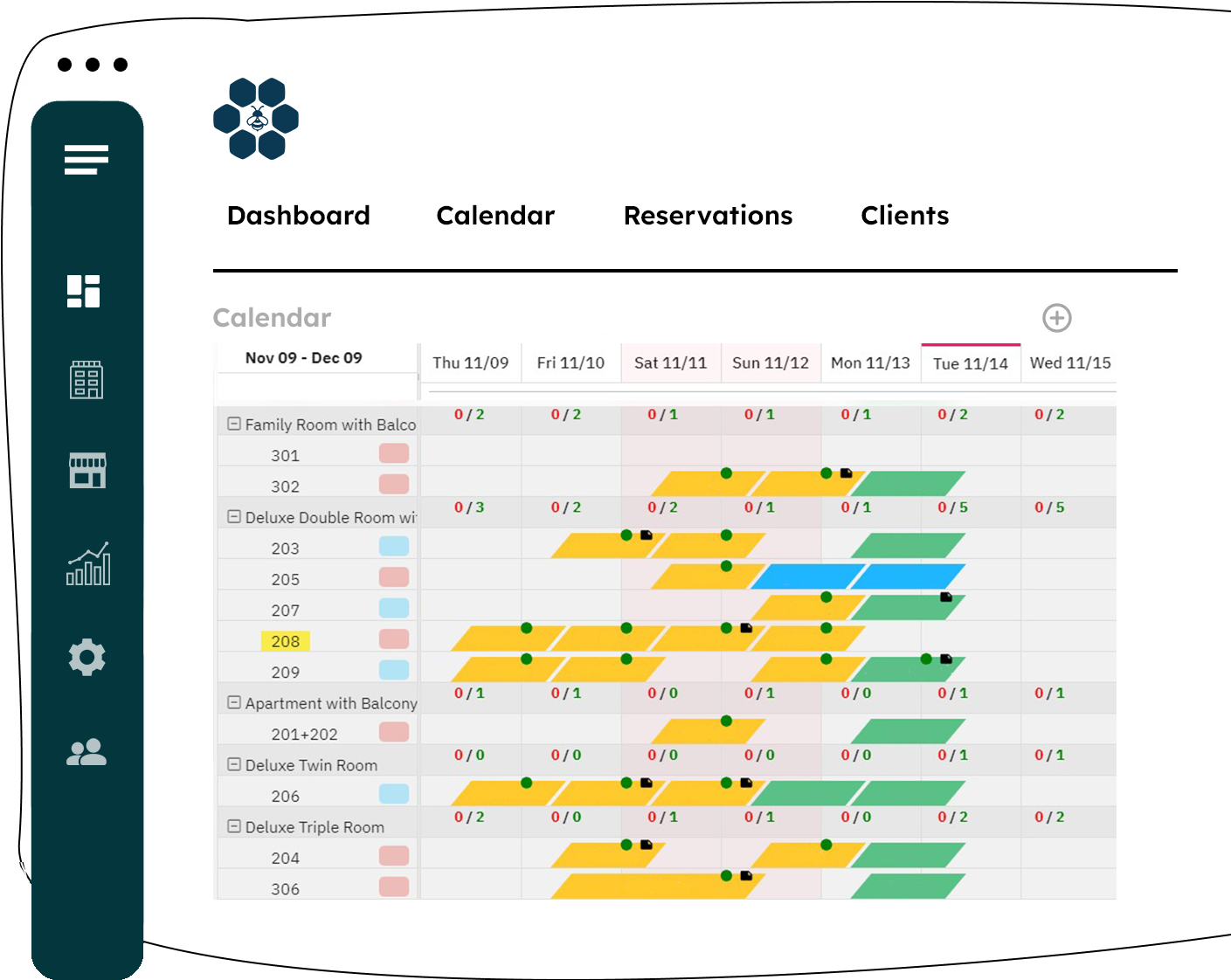Click the highlighted room 208 label
1231x980 pixels.
[285, 640]
